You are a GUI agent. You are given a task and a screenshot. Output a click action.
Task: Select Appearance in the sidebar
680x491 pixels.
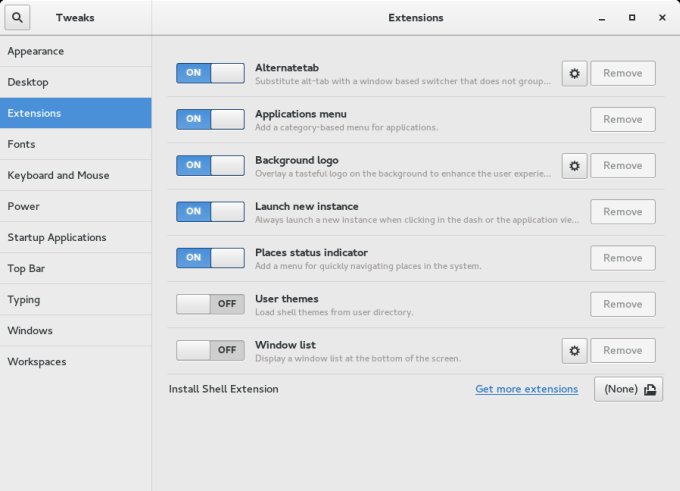75,51
